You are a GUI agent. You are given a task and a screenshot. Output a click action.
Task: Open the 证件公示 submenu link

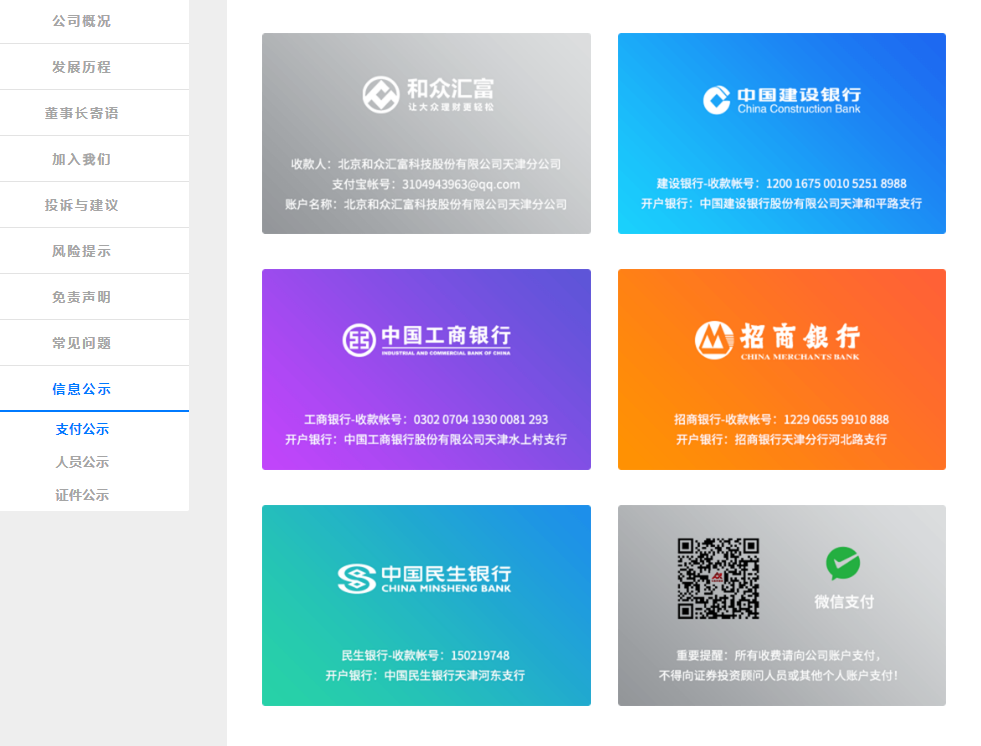pos(82,495)
